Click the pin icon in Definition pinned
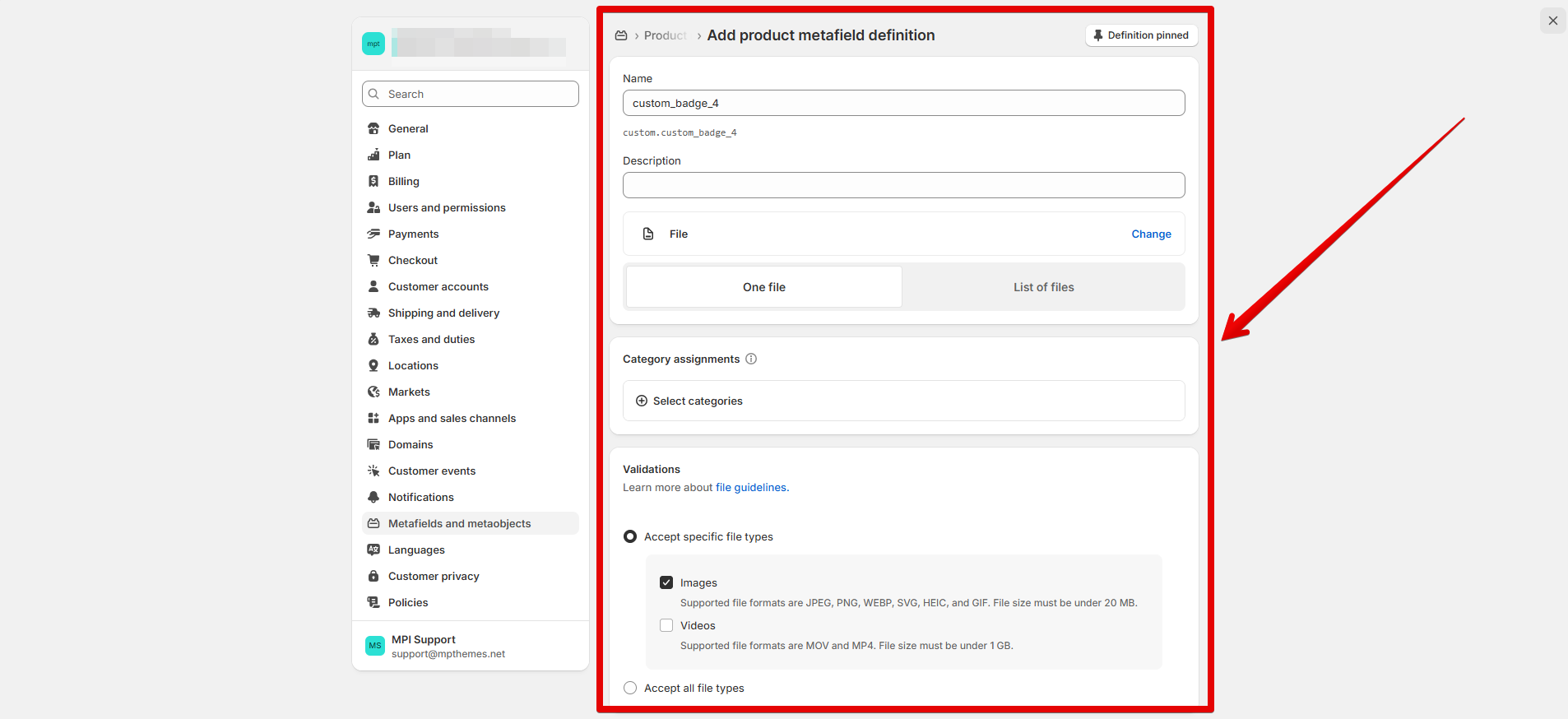This screenshot has width=1568, height=719. (x=1098, y=35)
